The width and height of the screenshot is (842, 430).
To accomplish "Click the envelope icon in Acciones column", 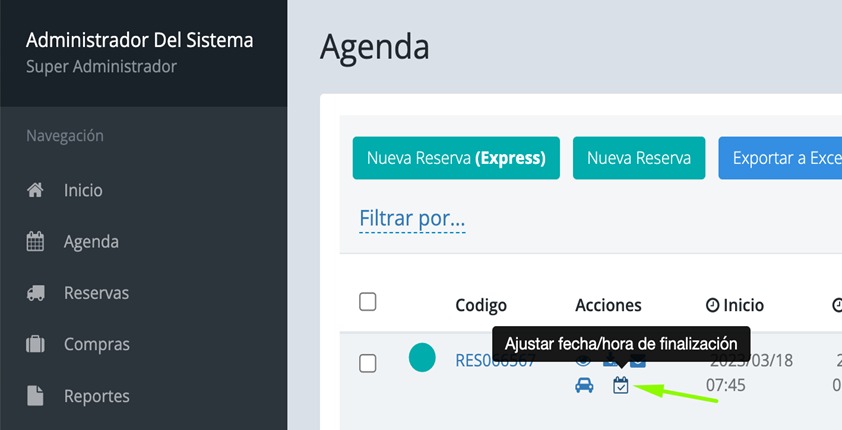I will click(x=637, y=360).
